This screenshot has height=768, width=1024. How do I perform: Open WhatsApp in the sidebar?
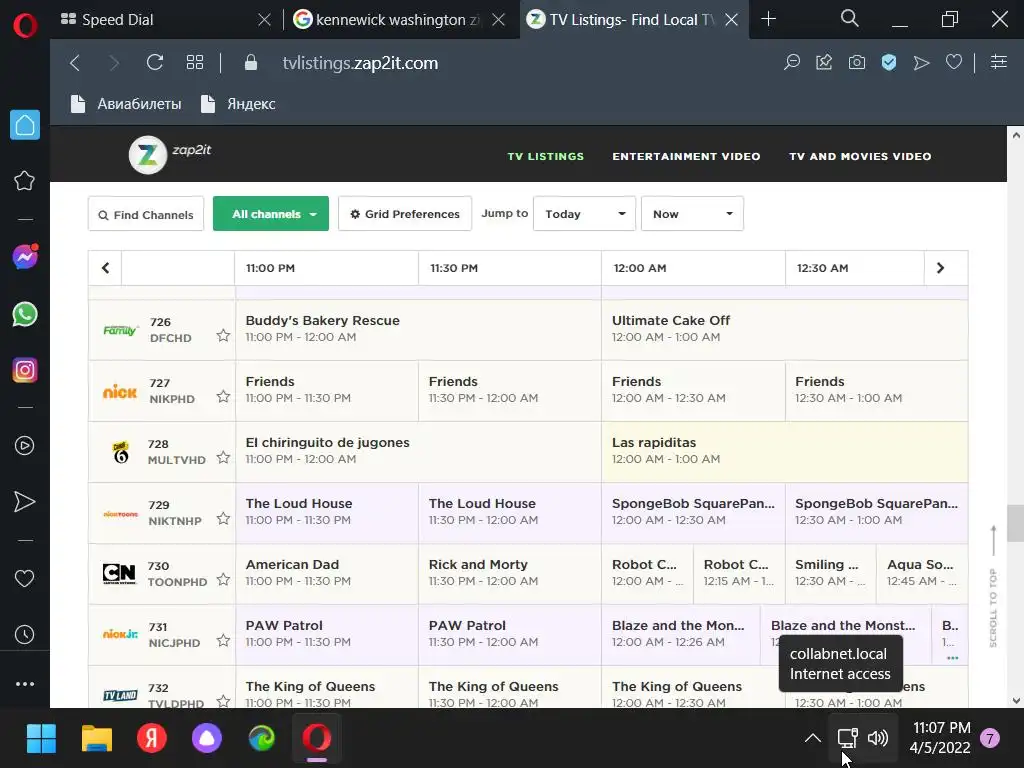25,314
